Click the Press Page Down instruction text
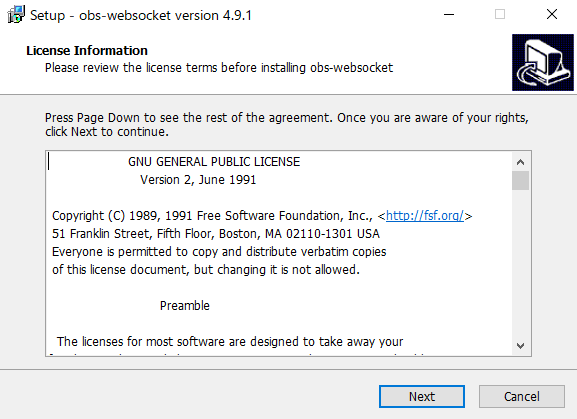 tap(287, 124)
